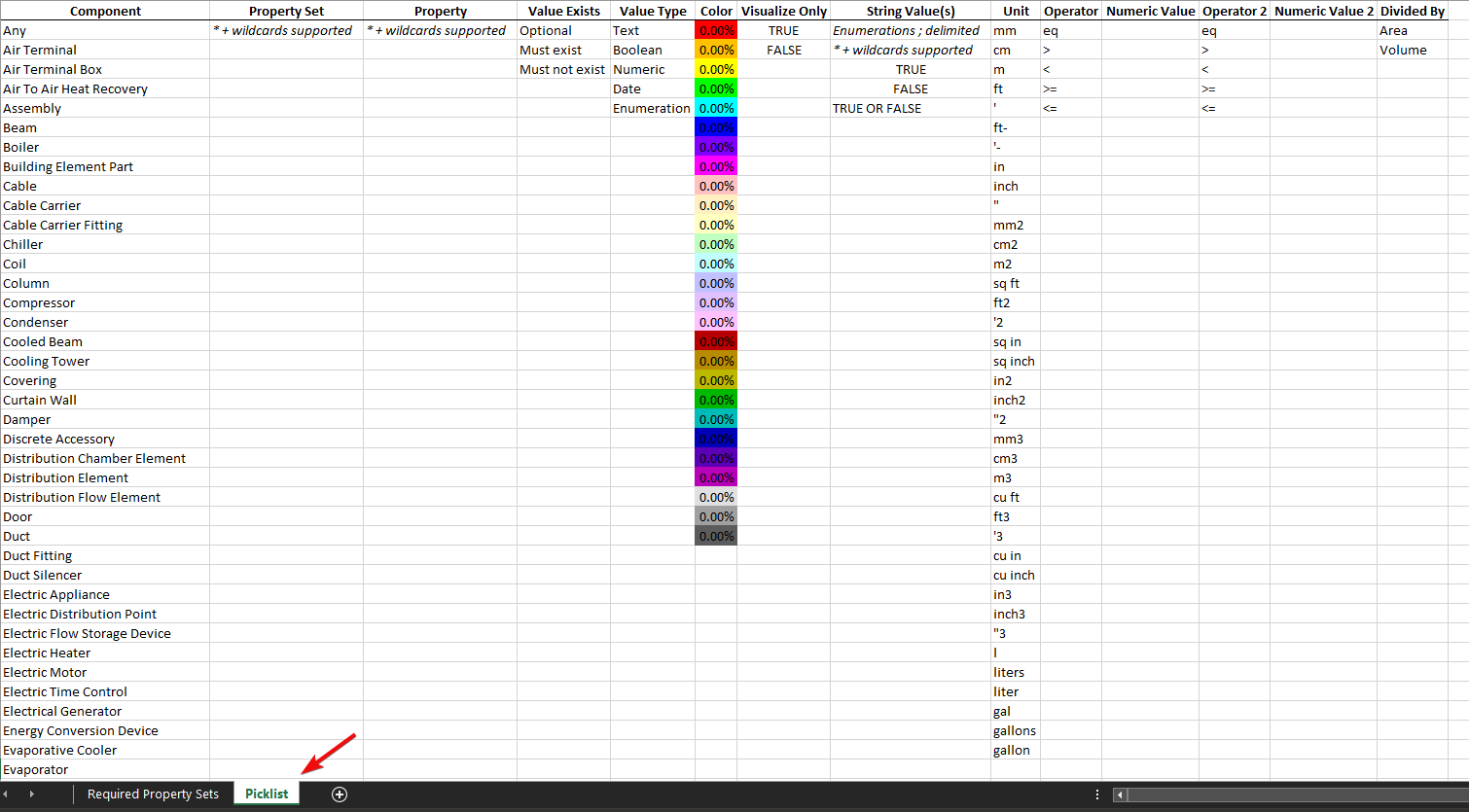Select the Property Set header cell
Viewport: 1469px width, 812px height.
286,11
